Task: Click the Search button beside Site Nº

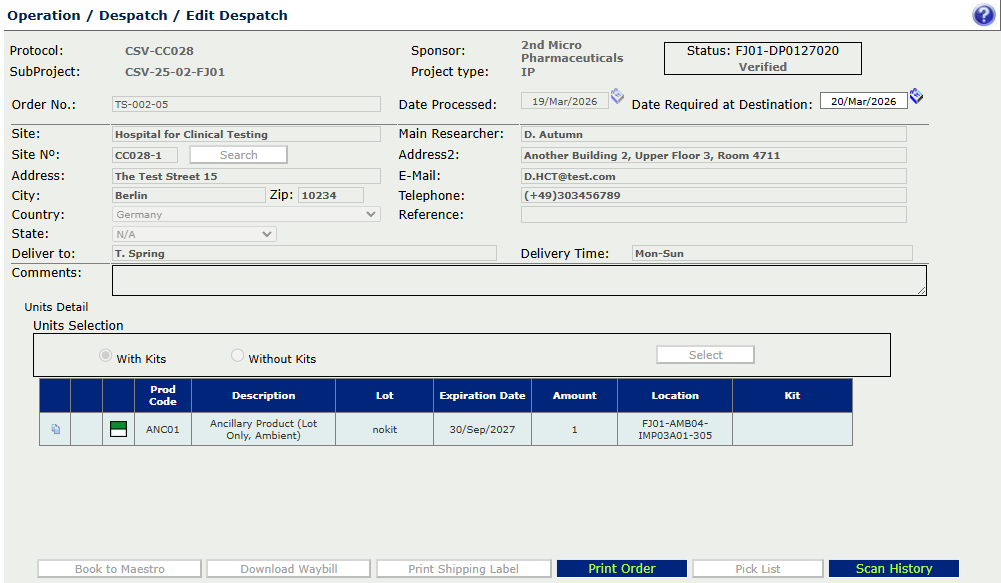Action: 238,155
